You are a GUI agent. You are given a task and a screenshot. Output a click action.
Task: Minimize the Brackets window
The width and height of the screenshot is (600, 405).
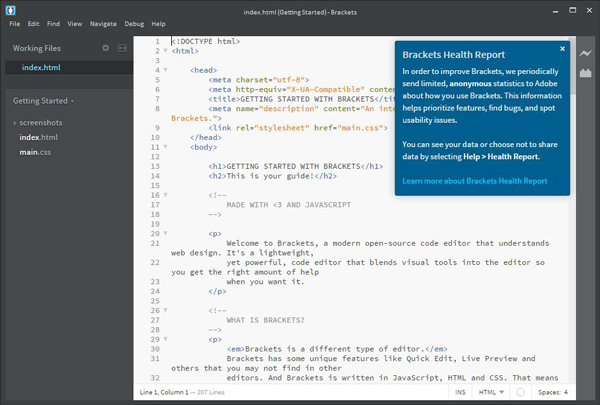(x=555, y=11)
